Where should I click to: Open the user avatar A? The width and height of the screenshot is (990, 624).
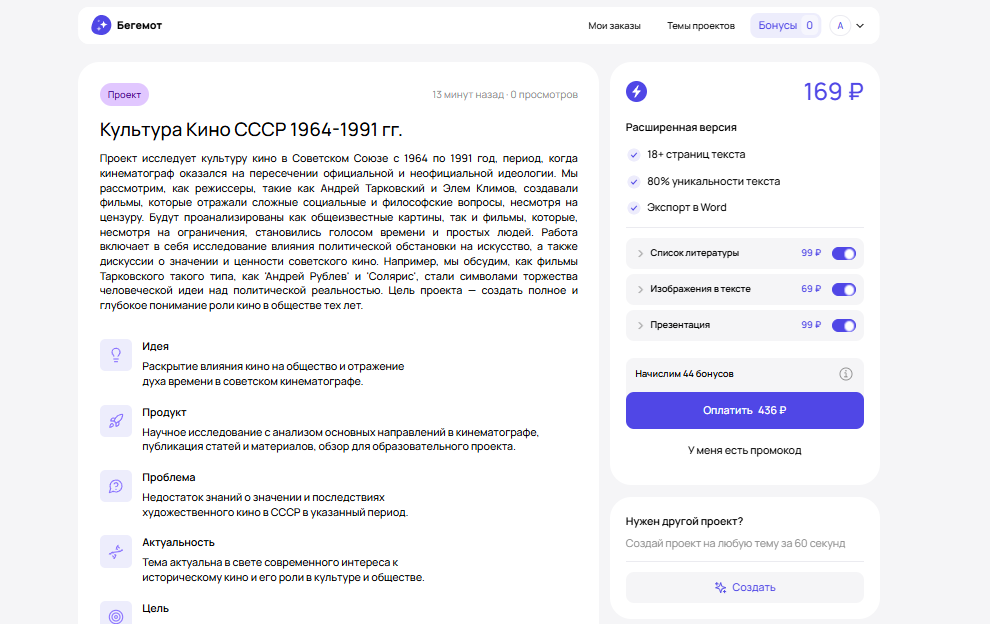coord(839,26)
